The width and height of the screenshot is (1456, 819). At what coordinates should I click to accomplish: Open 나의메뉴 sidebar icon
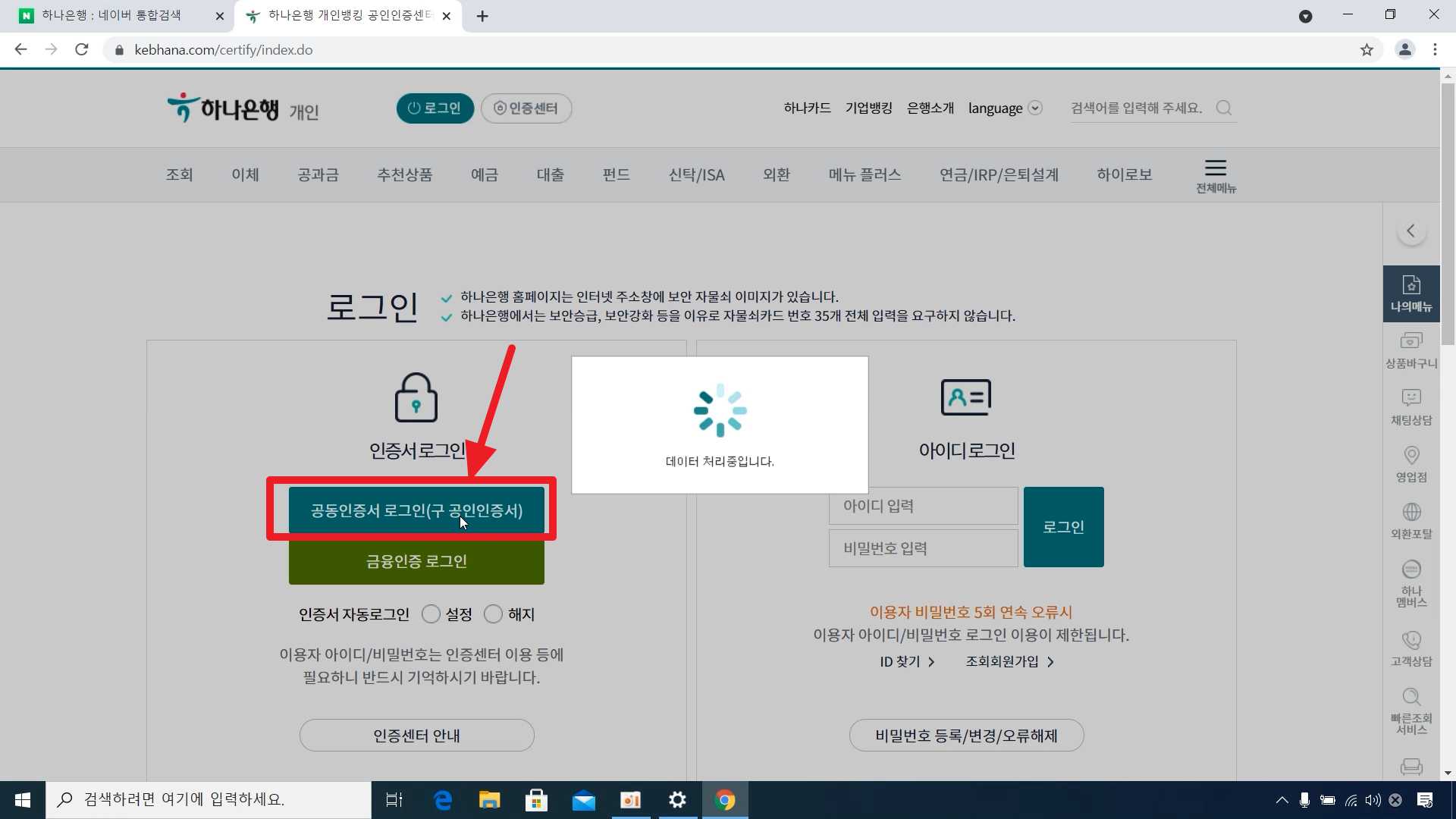[1411, 293]
